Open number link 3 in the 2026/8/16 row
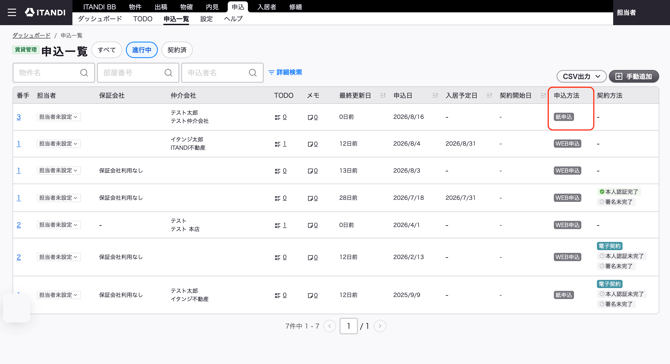 [18, 117]
